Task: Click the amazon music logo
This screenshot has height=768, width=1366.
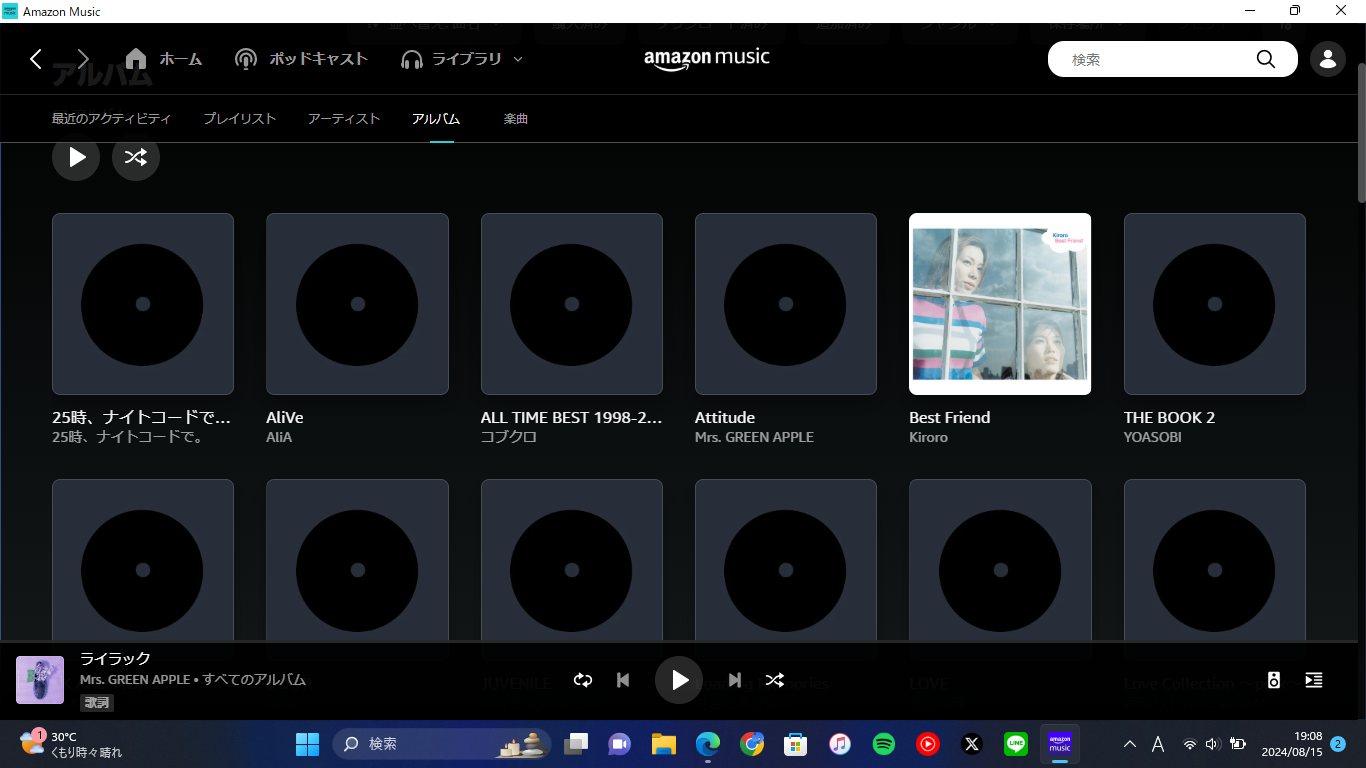Action: pos(707,58)
